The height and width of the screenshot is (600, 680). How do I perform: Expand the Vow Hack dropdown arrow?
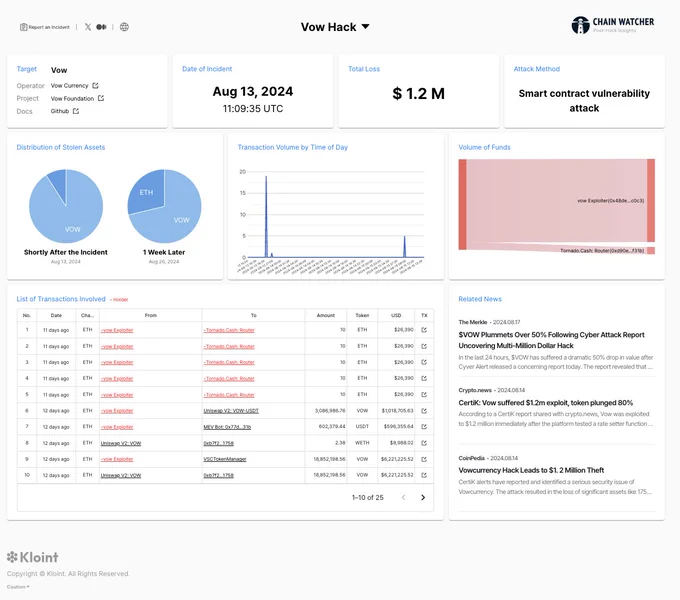(366, 26)
